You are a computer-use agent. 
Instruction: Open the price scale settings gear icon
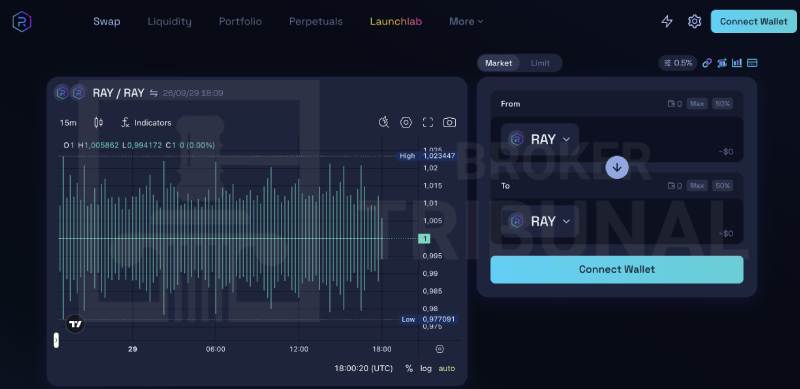pyautogui.click(x=440, y=349)
